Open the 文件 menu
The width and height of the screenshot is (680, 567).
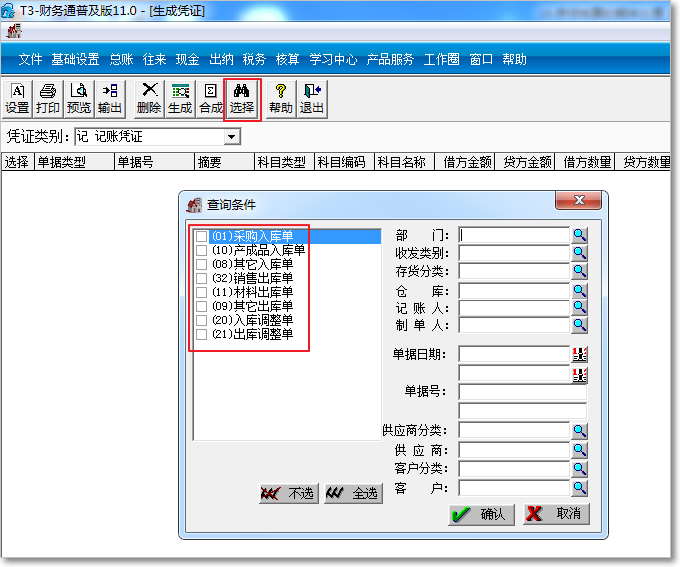pos(30,59)
